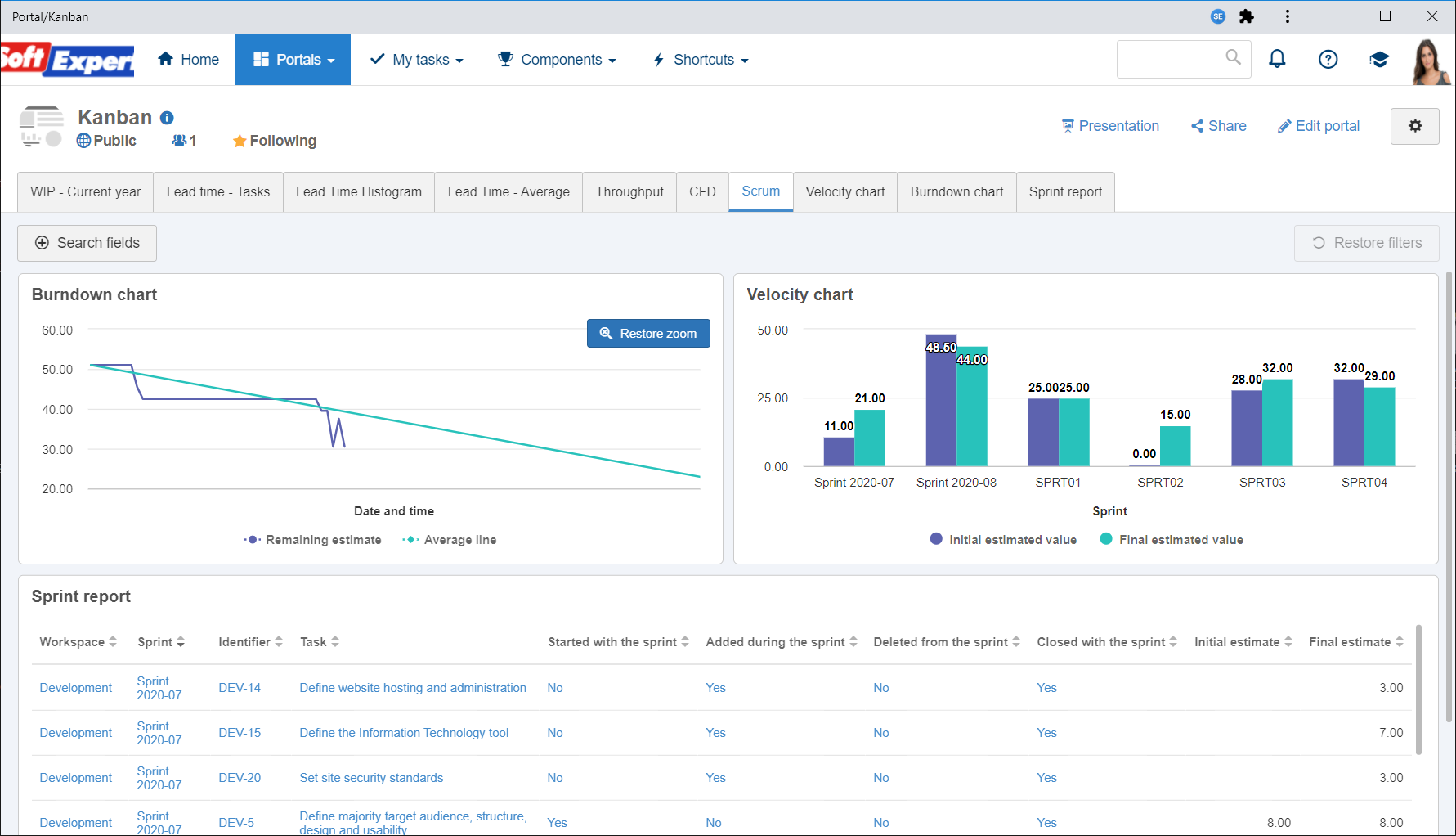Image resolution: width=1456 pixels, height=836 pixels.
Task: Sort by Workspace column
Action: point(78,642)
